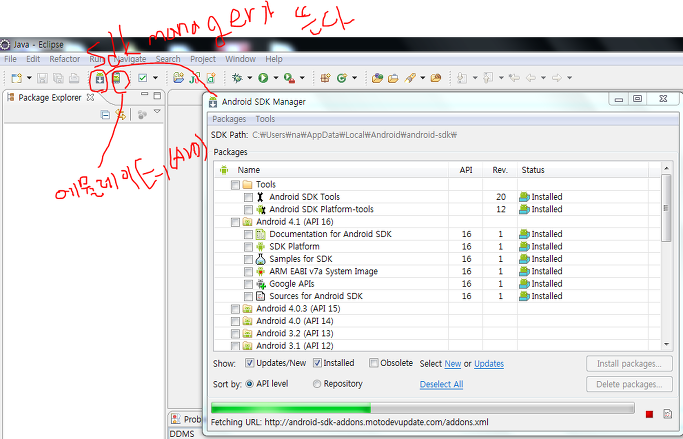The width and height of the screenshot is (683, 439).
Task: Open the Android Virtual Device Manager icon
Action: 116,78
